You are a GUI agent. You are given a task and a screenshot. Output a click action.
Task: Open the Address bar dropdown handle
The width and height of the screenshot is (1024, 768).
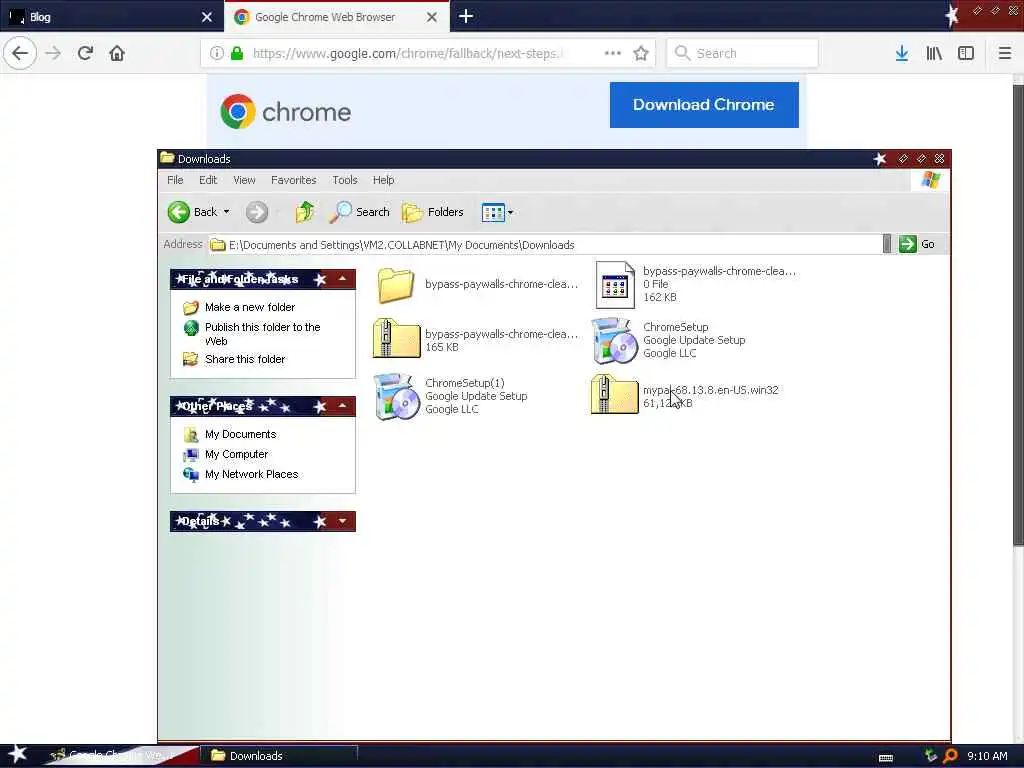pyautogui.click(x=886, y=244)
